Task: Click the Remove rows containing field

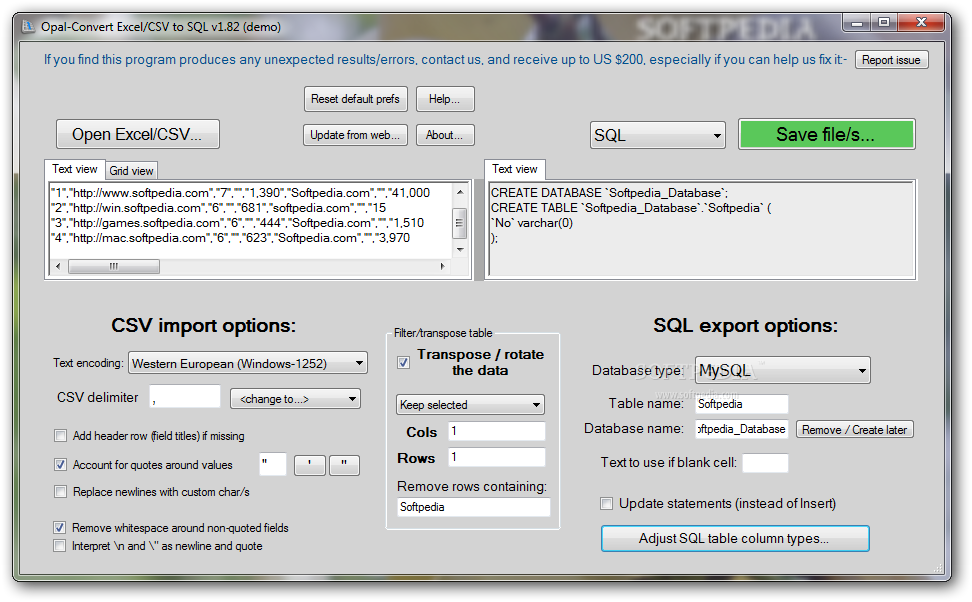Action: pyautogui.click(x=473, y=507)
